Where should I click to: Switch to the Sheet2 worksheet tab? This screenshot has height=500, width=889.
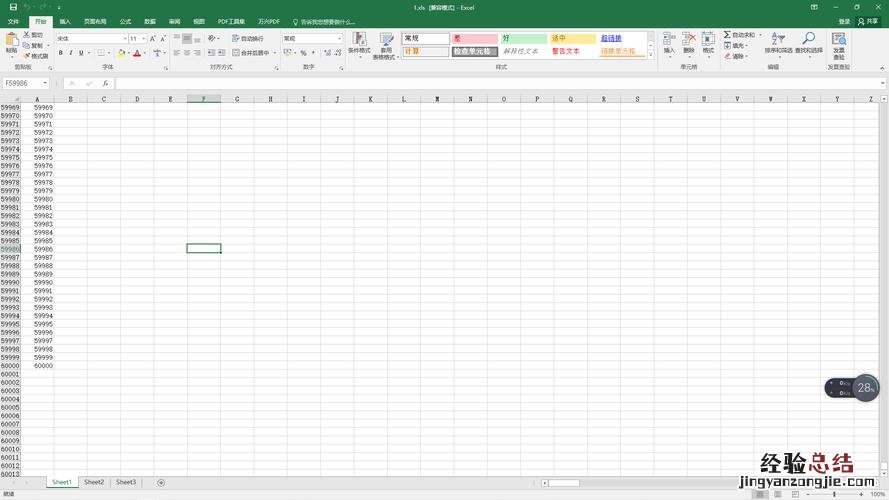coord(94,482)
